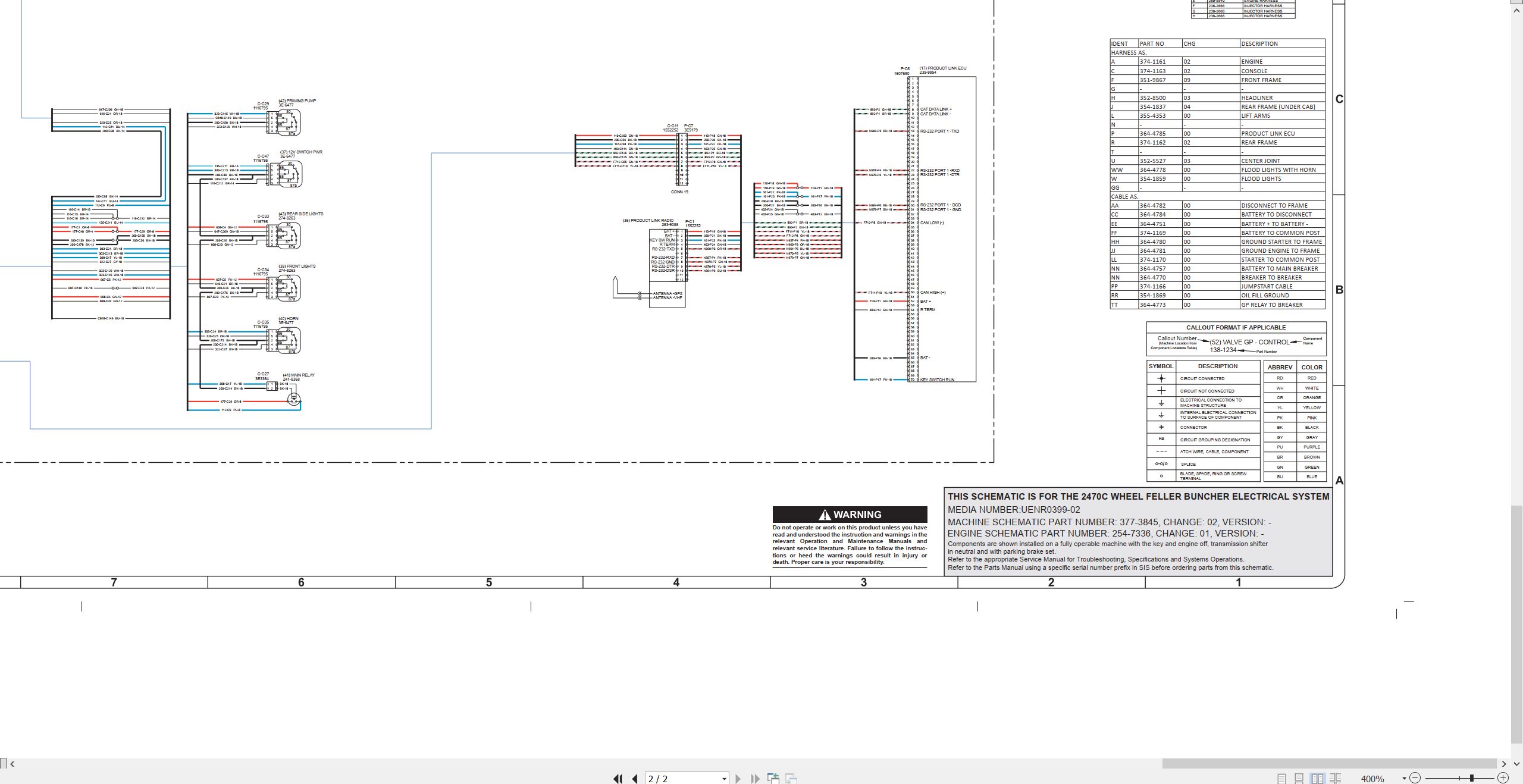Click the PURPLE color legend entry

(1312, 447)
